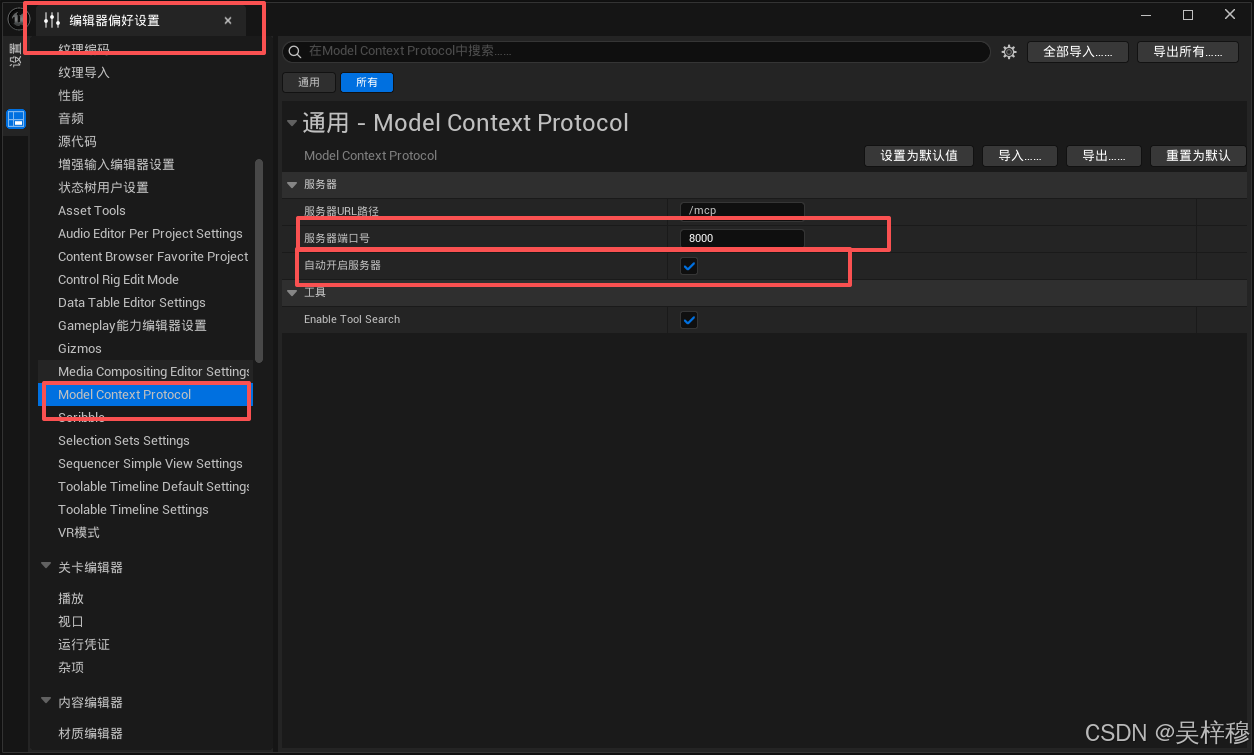This screenshot has height=755, width=1254.
Task: Click the sliders icon on the 编辑器偏好设置 tab
Action: click(x=52, y=20)
